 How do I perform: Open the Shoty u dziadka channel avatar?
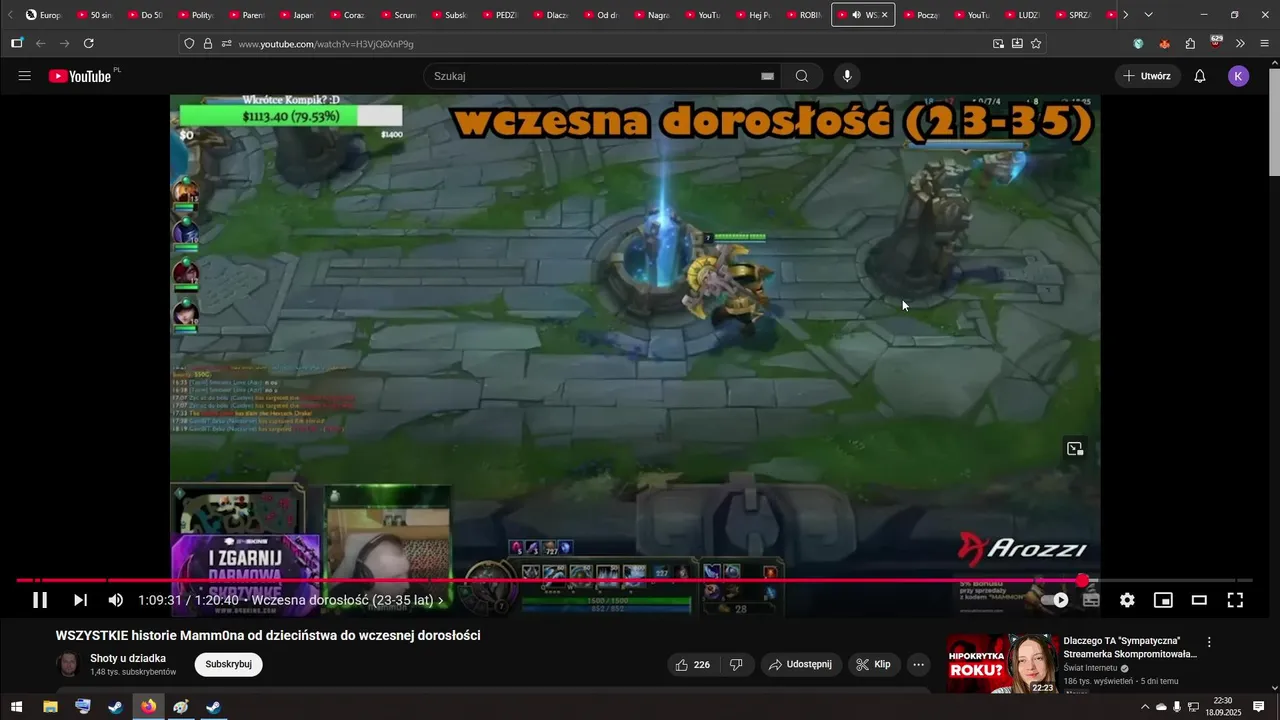click(68, 664)
